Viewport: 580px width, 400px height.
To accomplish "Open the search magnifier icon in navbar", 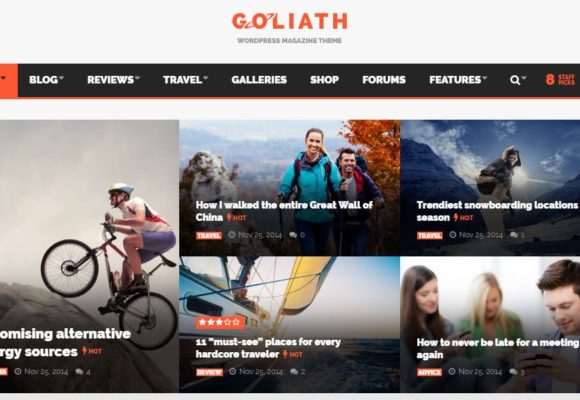I will [x=515, y=80].
